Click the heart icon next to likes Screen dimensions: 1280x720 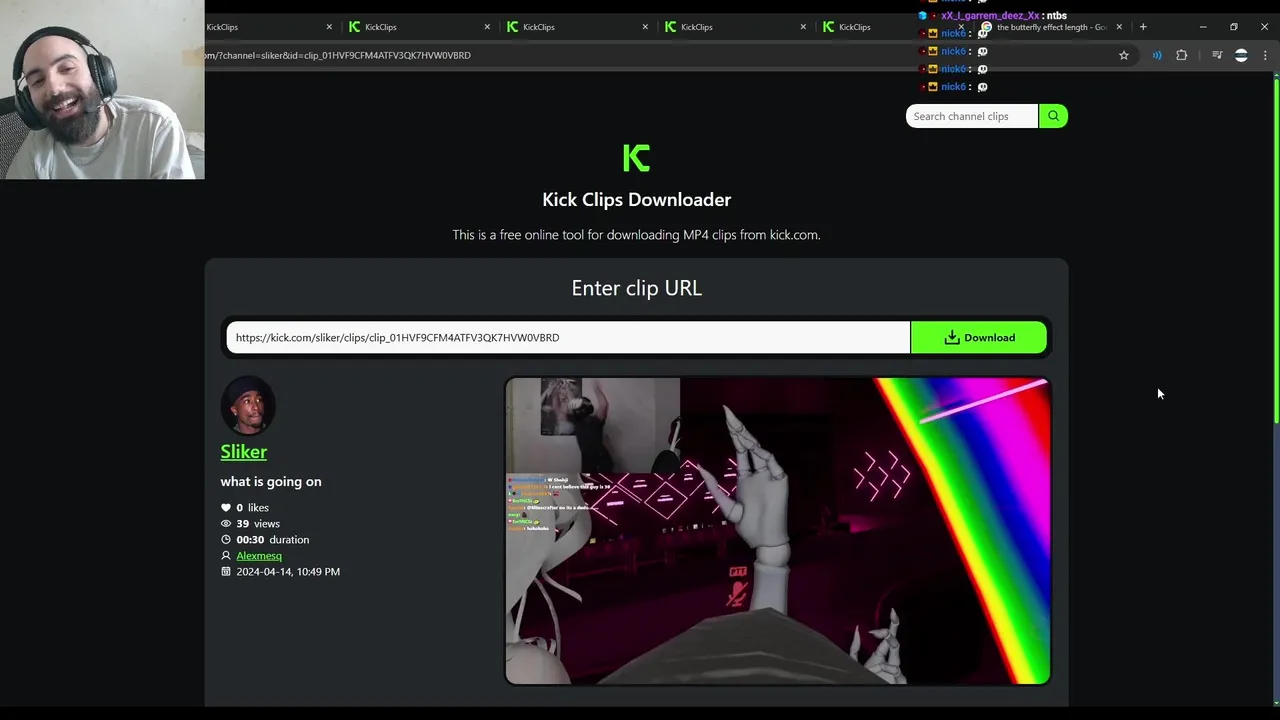226,508
